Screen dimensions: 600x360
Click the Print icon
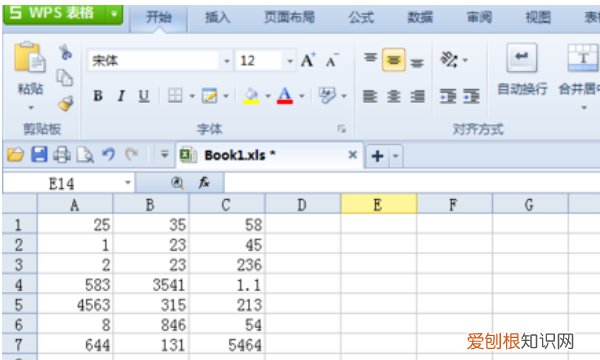coord(62,155)
